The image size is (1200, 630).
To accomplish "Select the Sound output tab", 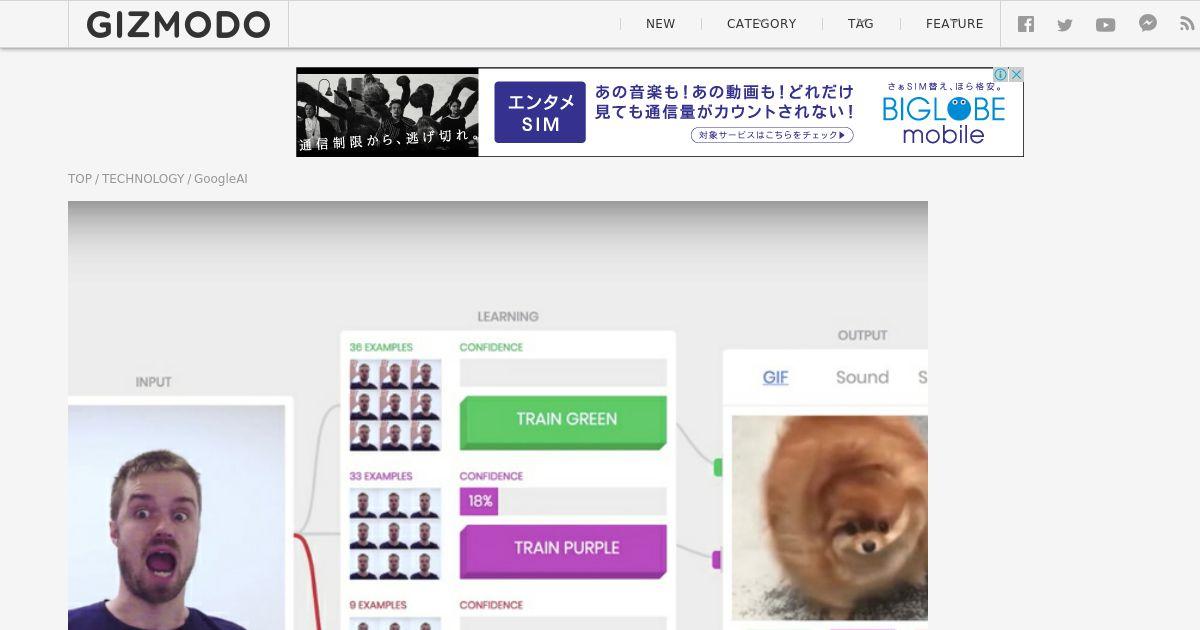I will click(862, 377).
